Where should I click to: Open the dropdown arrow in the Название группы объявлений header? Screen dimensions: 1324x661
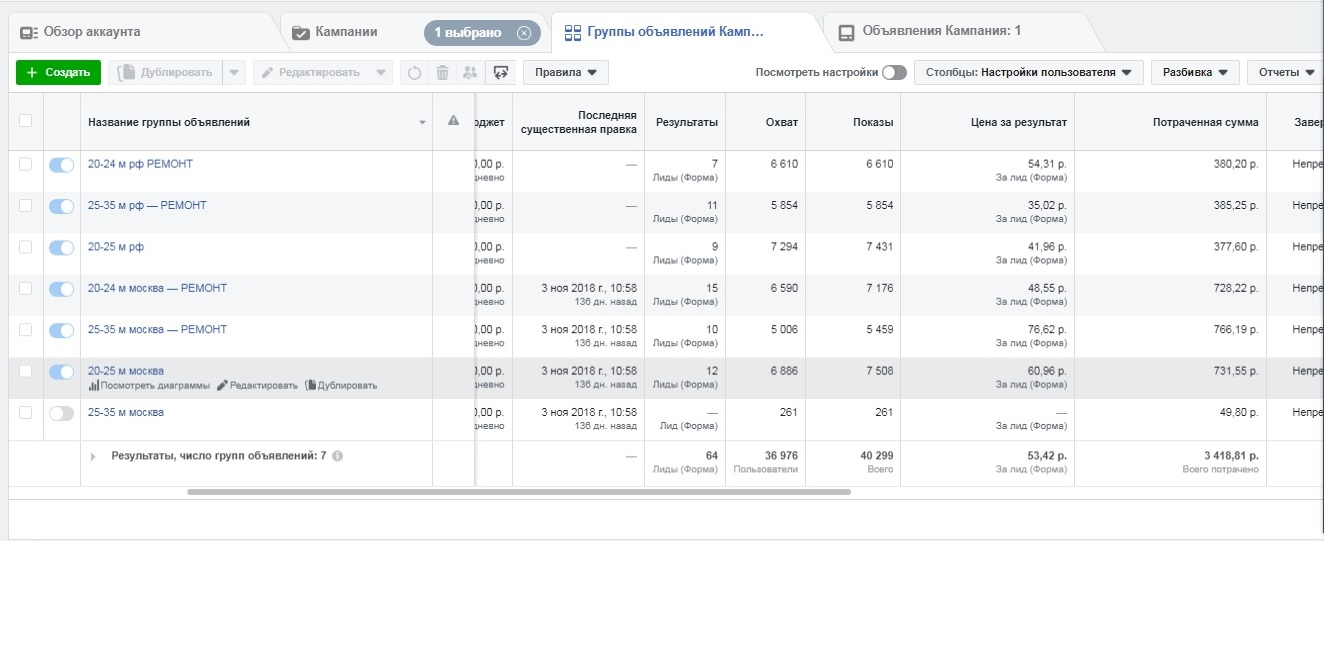[x=422, y=122]
